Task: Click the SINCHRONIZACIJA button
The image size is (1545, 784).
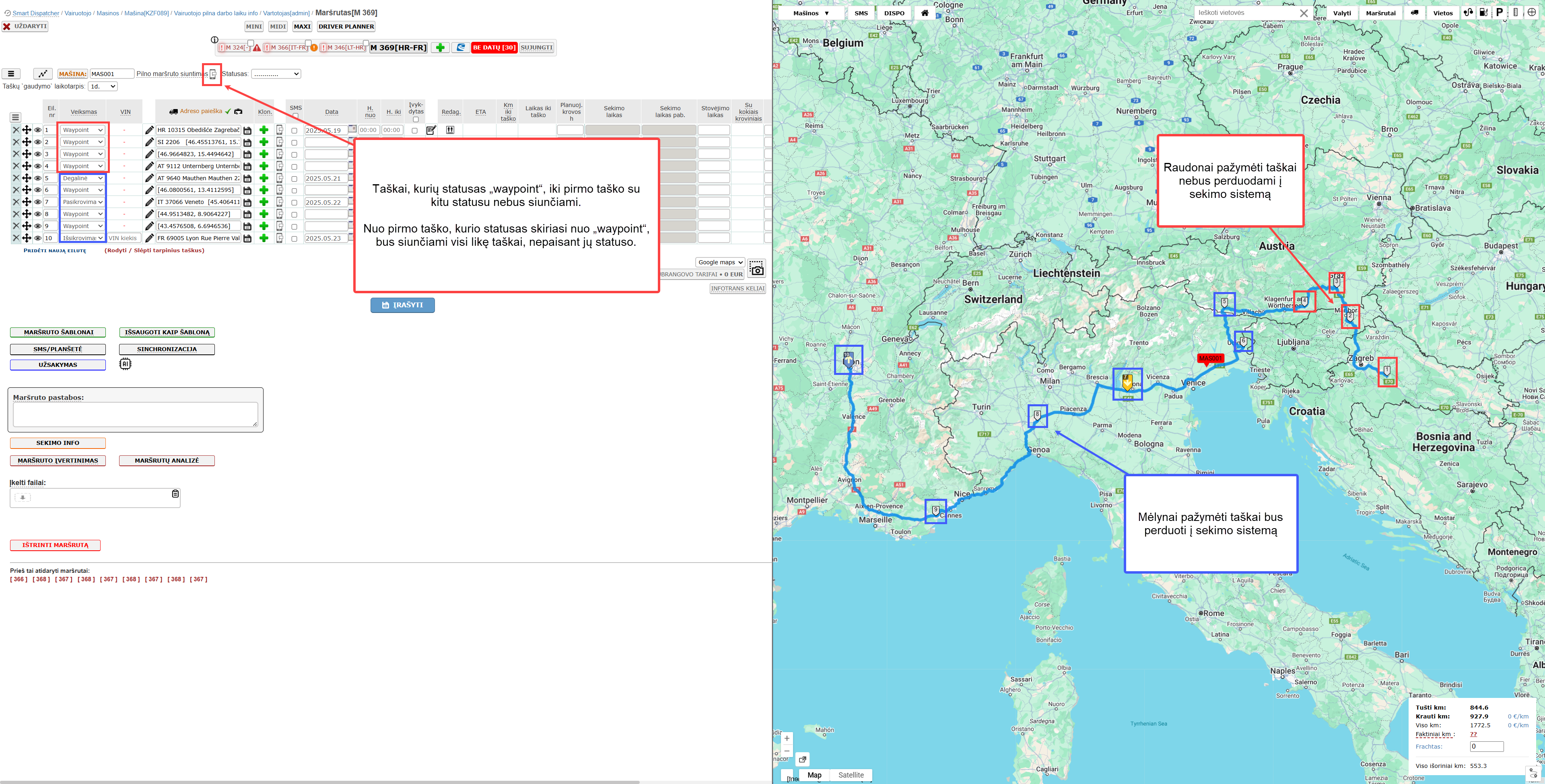Action: (x=167, y=349)
